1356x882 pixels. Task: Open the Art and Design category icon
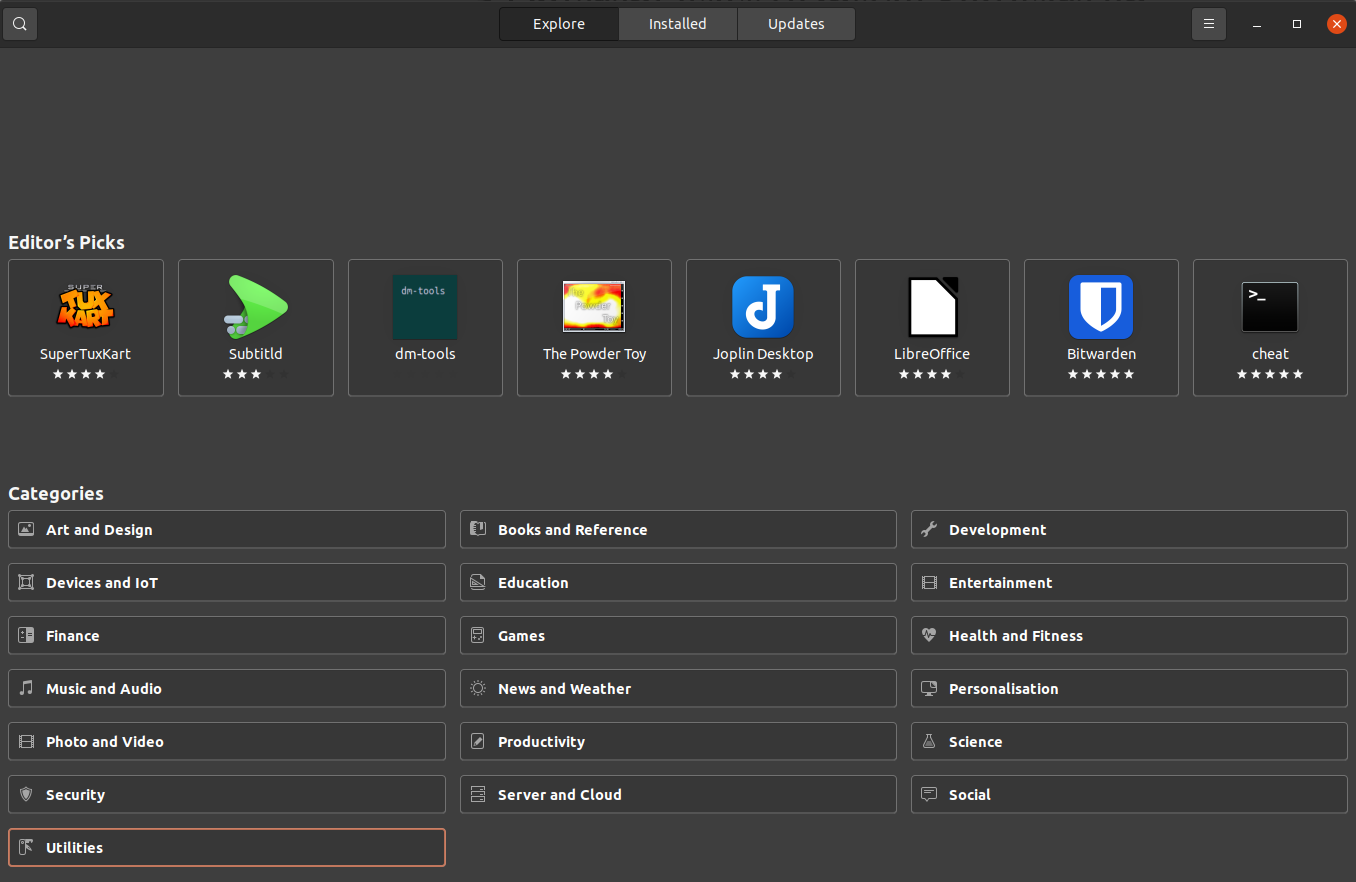tap(25, 529)
